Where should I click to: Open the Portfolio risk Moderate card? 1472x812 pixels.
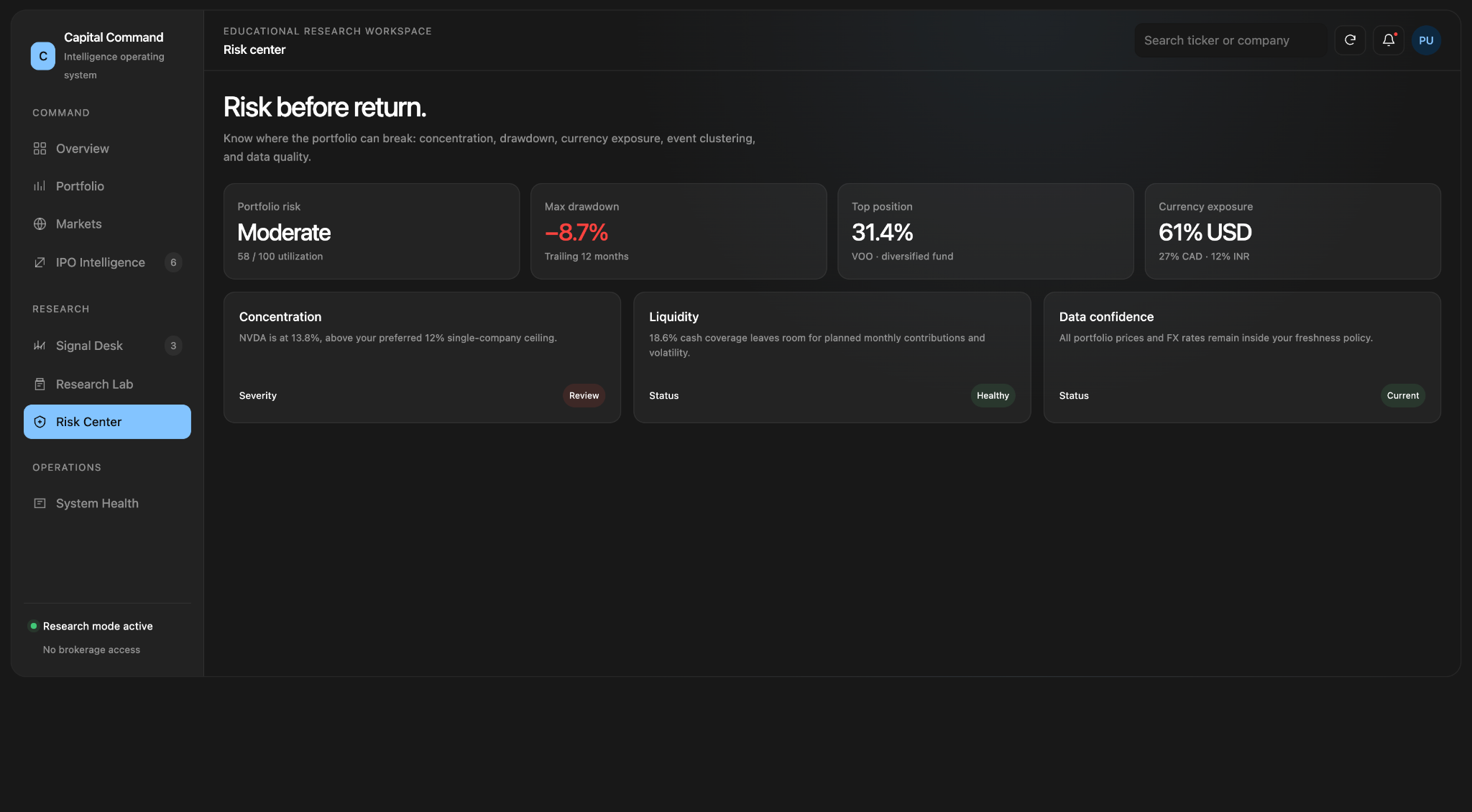pyautogui.click(x=372, y=231)
